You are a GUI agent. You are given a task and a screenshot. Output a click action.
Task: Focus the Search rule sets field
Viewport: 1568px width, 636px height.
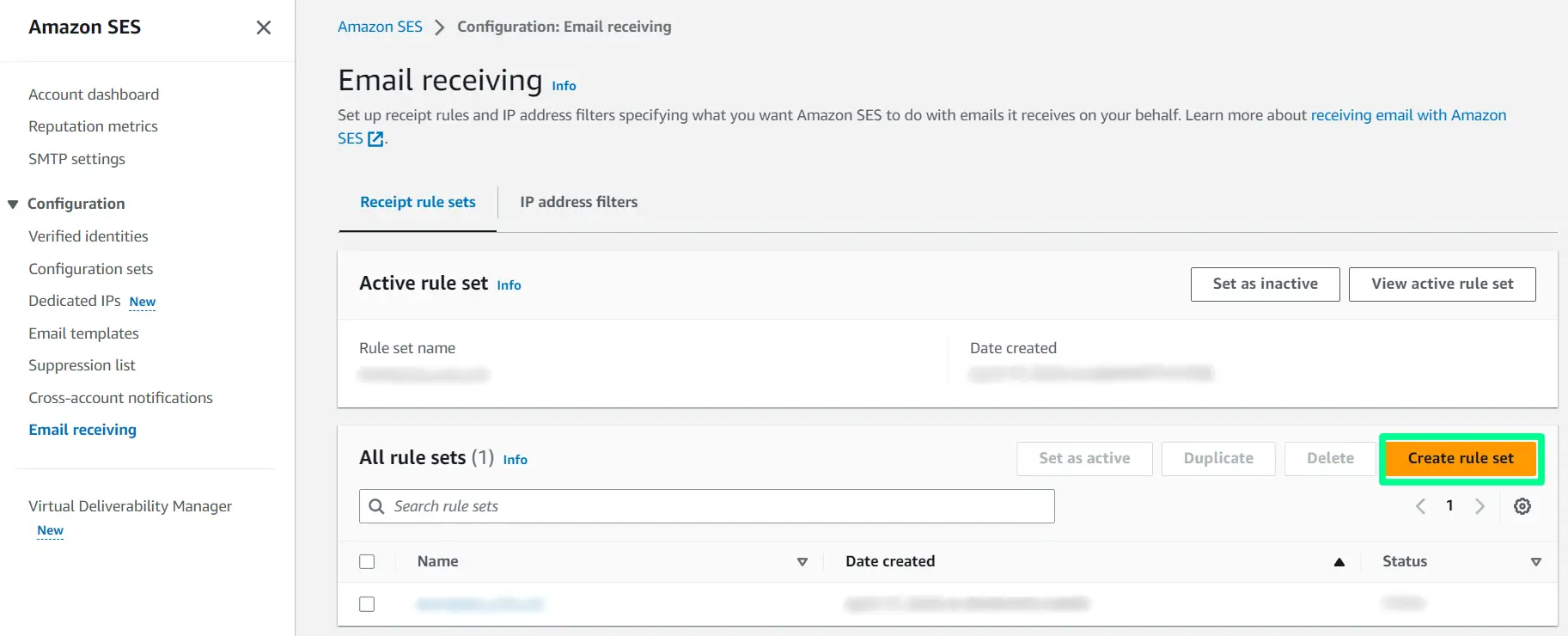(706, 506)
